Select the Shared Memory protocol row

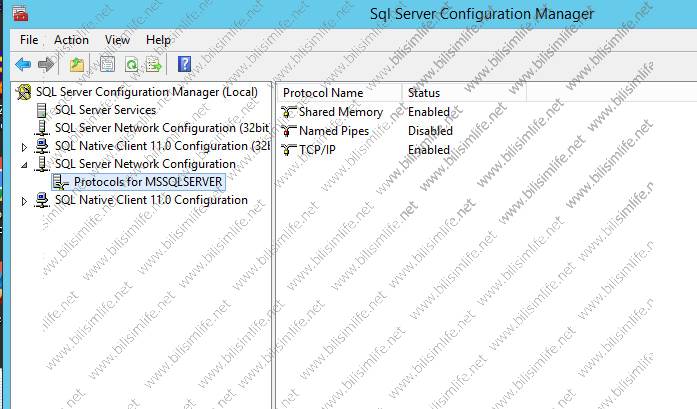(340, 112)
